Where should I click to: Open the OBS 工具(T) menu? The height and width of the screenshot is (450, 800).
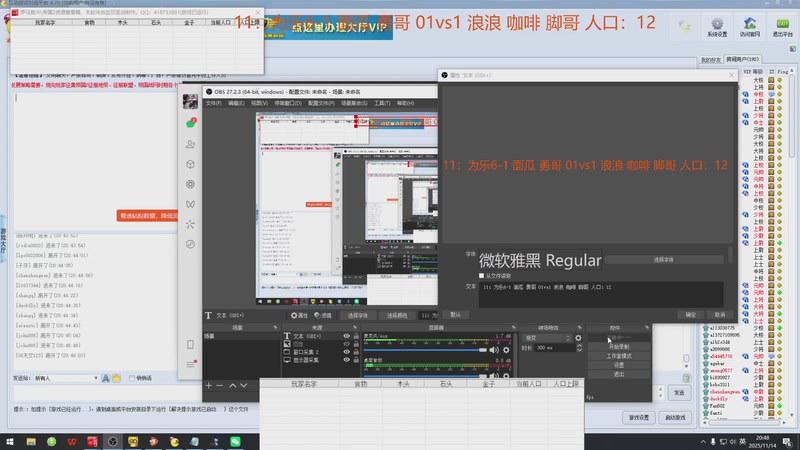pos(382,103)
